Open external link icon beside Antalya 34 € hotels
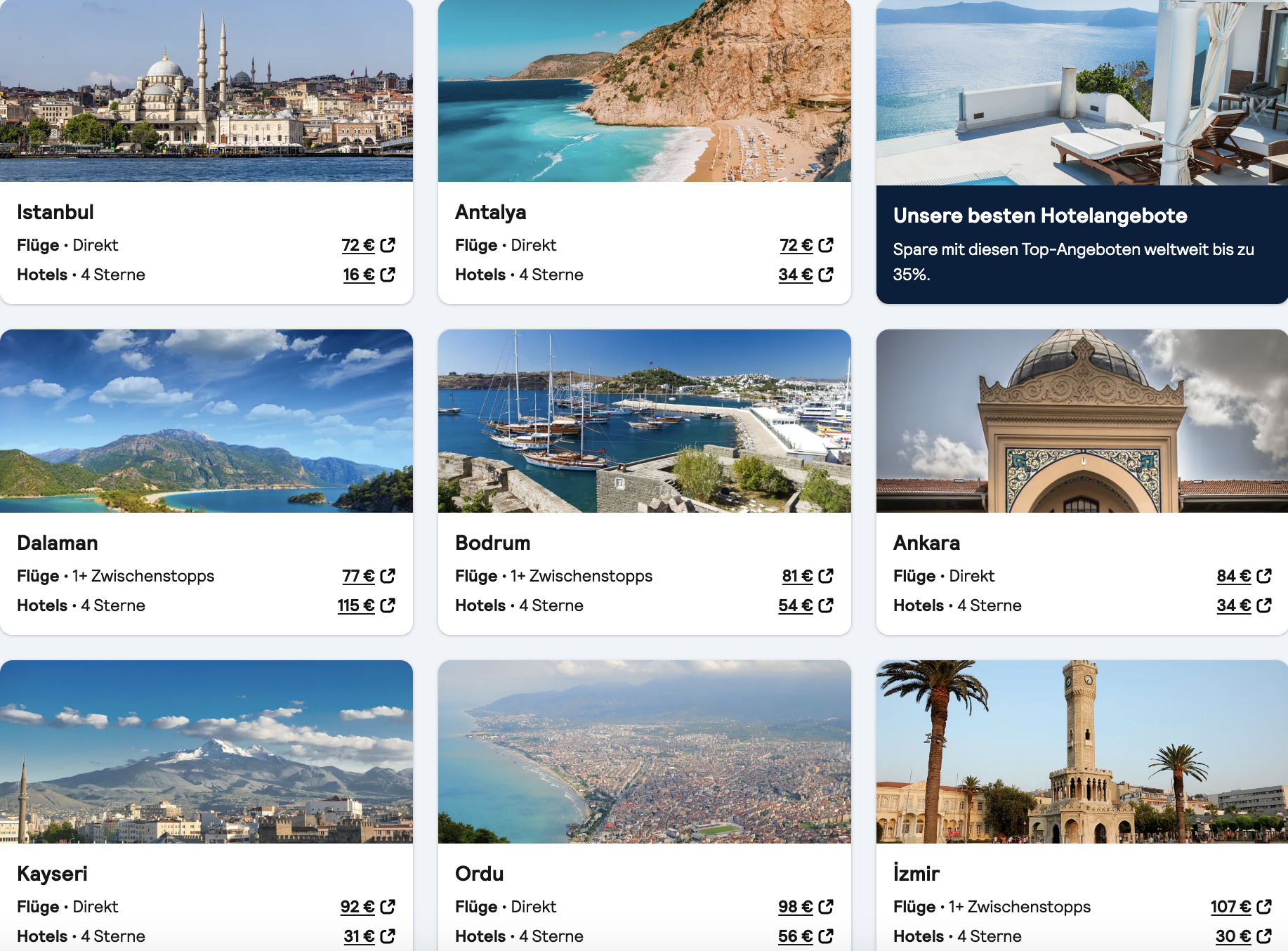This screenshot has width=1288, height=951. click(x=826, y=275)
